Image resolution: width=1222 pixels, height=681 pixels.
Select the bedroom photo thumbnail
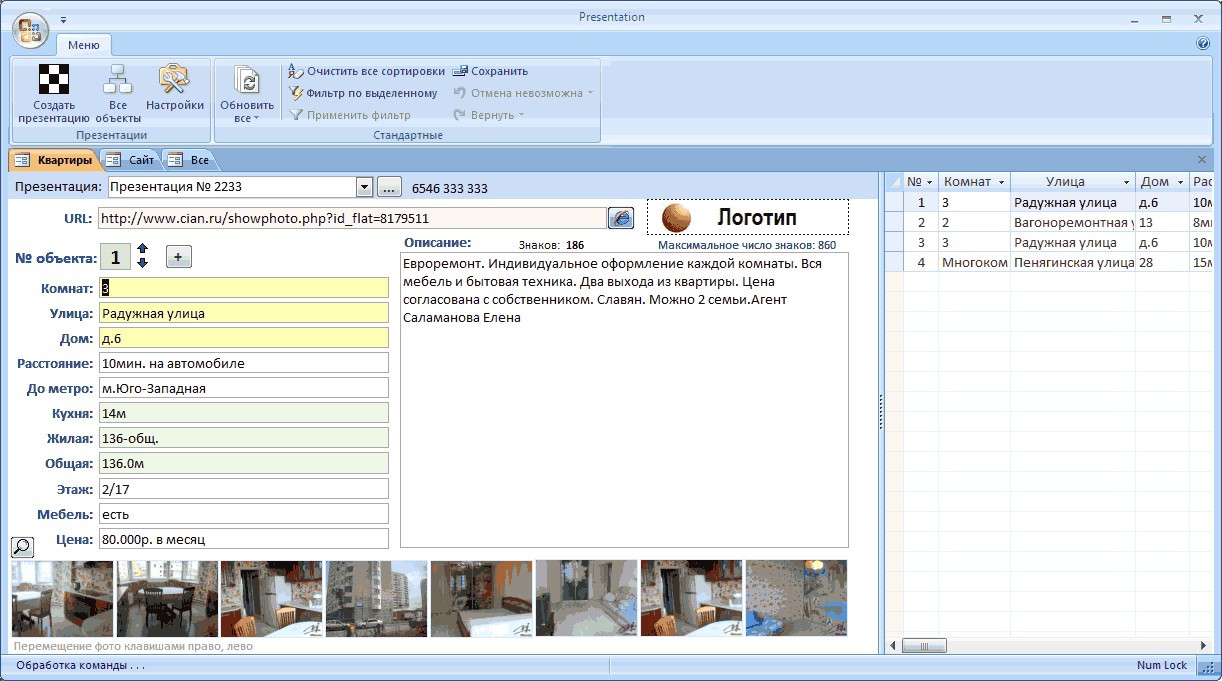click(x=587, y=598)
